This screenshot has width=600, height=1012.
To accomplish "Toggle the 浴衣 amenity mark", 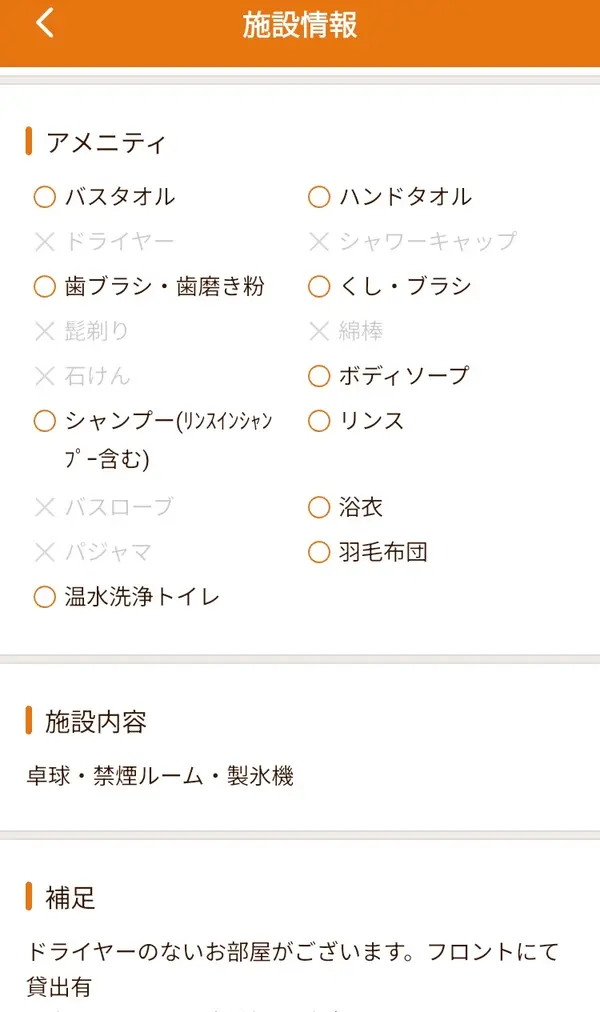I will [x=318, y=507].
